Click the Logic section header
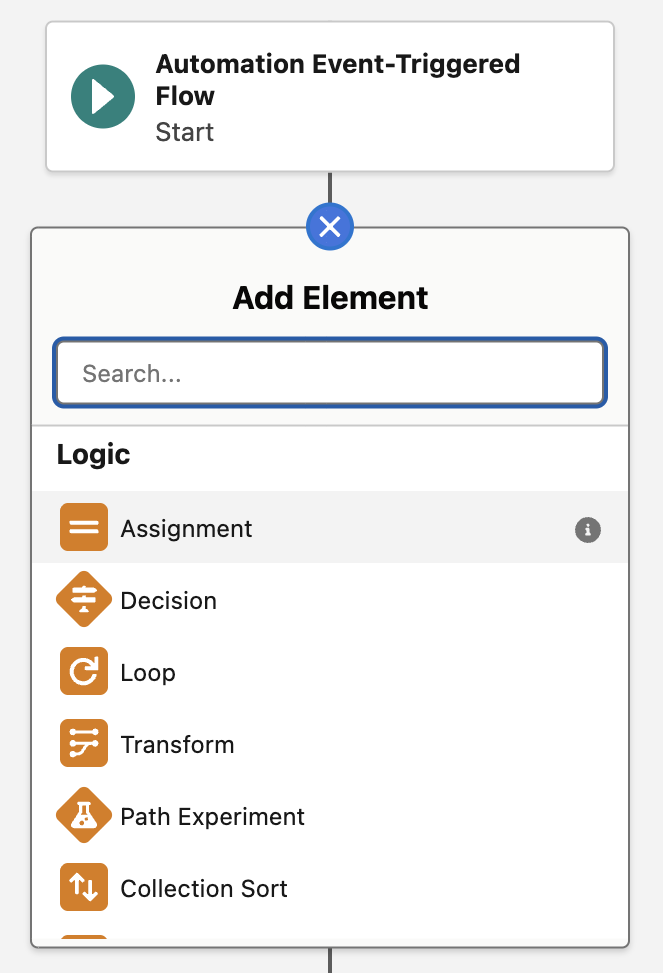 click(93, 454)
